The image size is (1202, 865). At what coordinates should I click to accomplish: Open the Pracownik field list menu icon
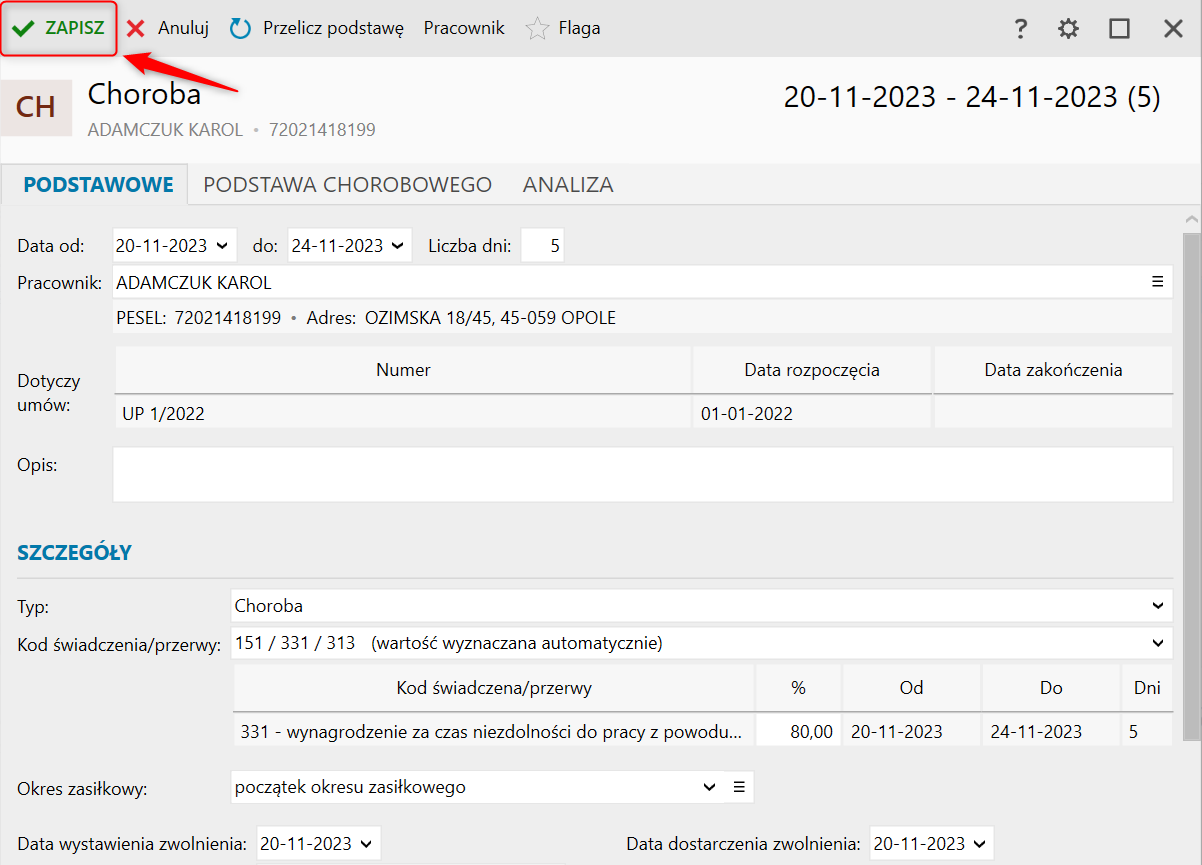pyautogui.click(x=1158, y=282)
